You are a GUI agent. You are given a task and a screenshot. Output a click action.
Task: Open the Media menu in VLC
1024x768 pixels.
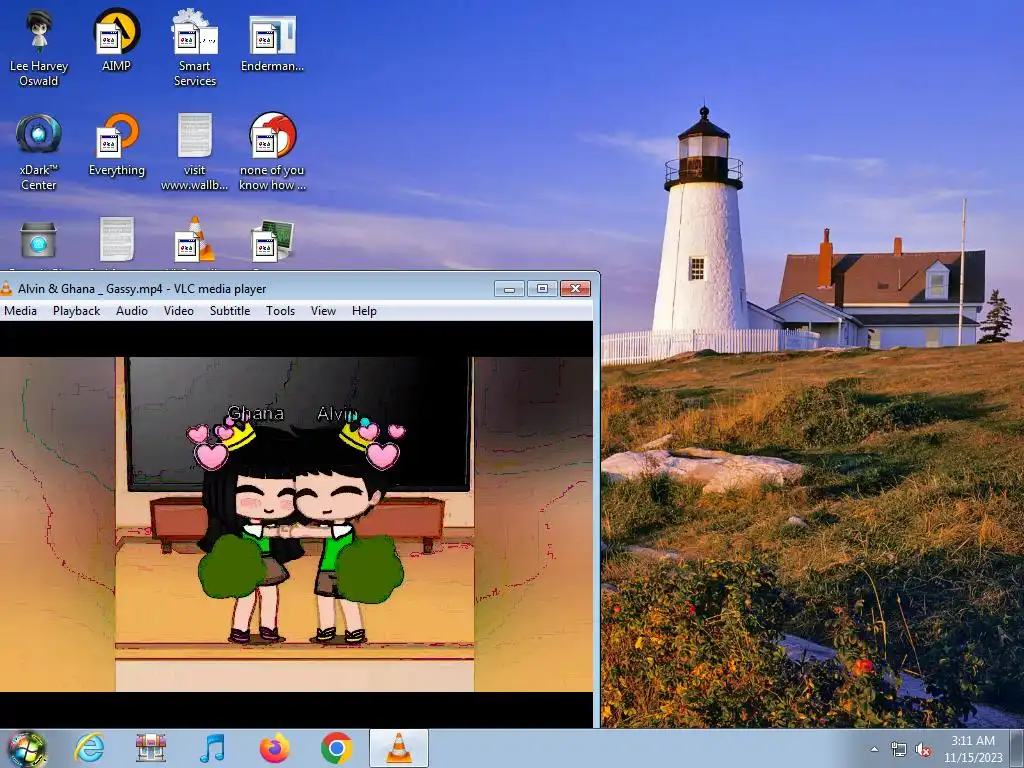coord(20,311)
